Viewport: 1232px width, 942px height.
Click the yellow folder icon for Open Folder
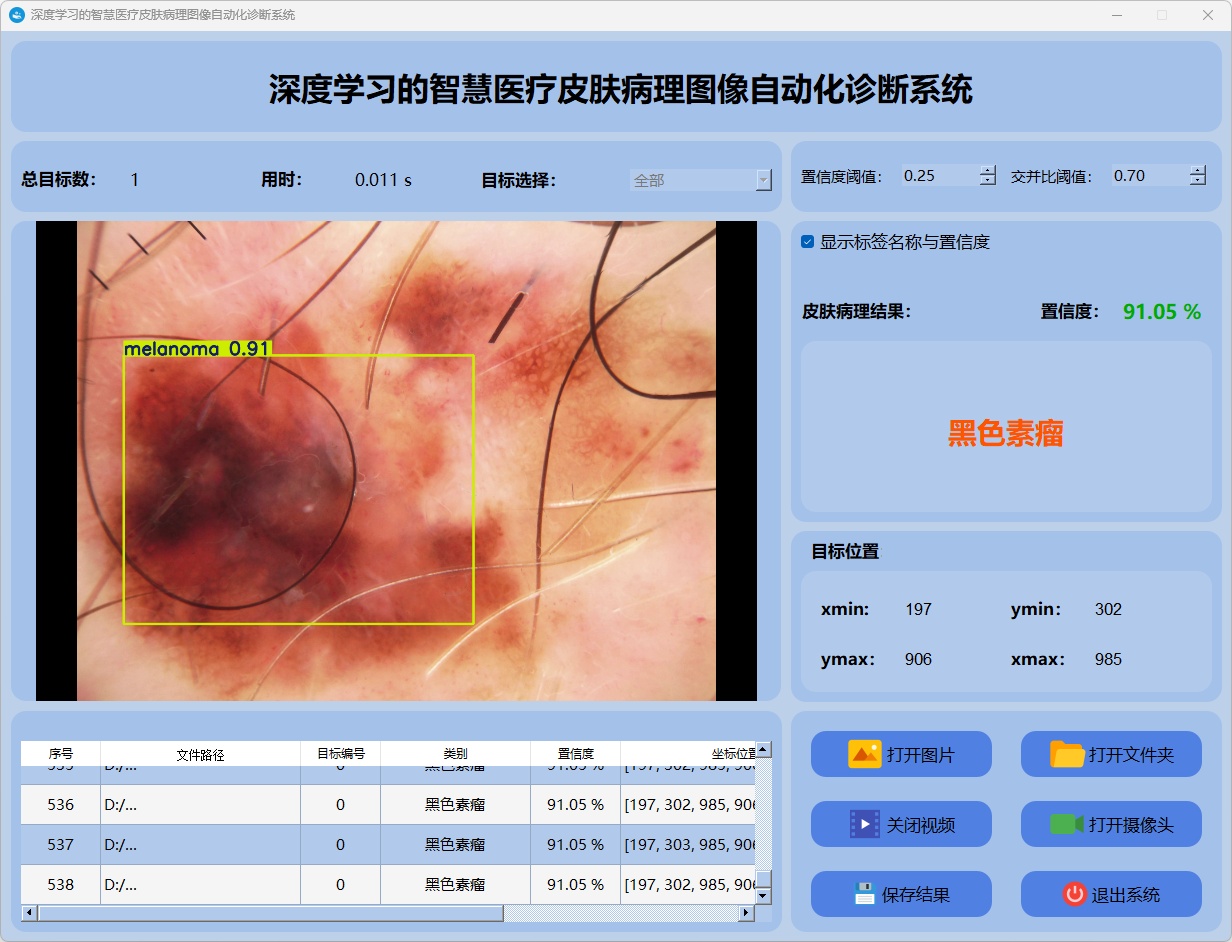1067,754
